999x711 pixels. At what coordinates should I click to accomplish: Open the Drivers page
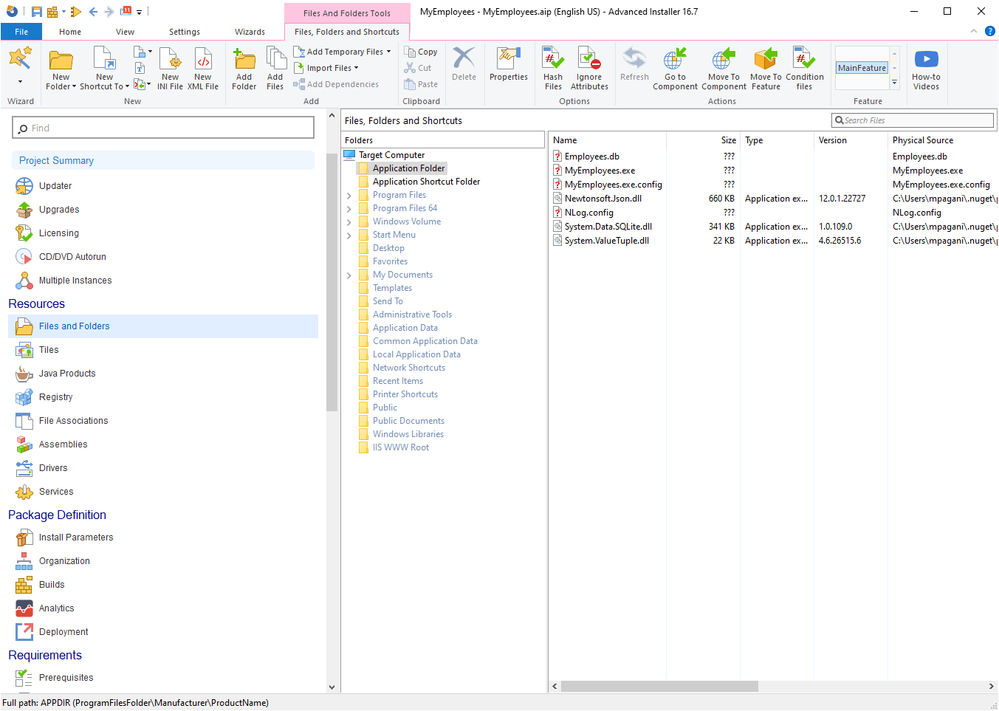[53, 468]
